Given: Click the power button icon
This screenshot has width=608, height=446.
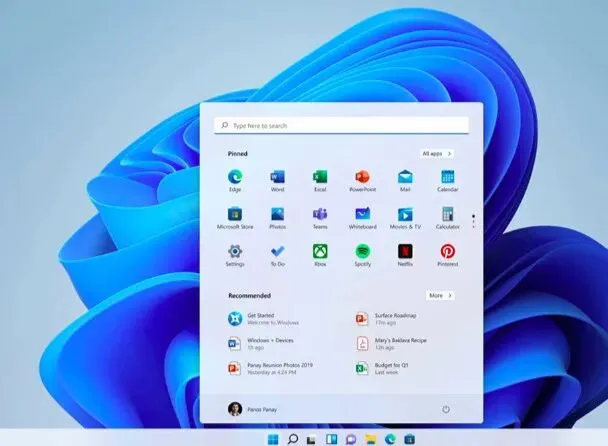Looking at the screenshot, I should (x=446, y=409).
